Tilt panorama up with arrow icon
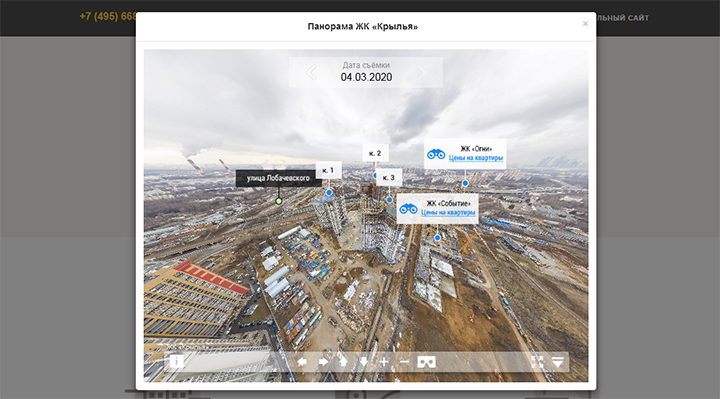 click(x=343, y=362)
